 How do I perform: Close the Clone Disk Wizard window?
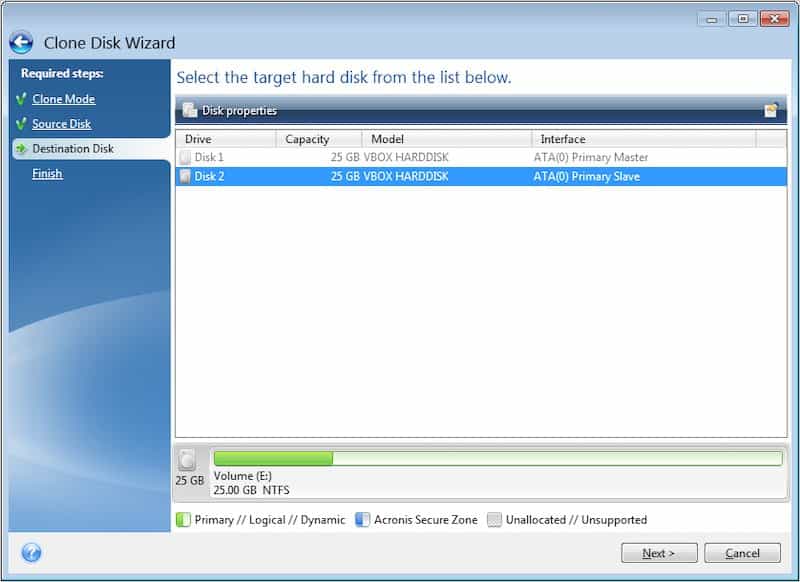774,19
